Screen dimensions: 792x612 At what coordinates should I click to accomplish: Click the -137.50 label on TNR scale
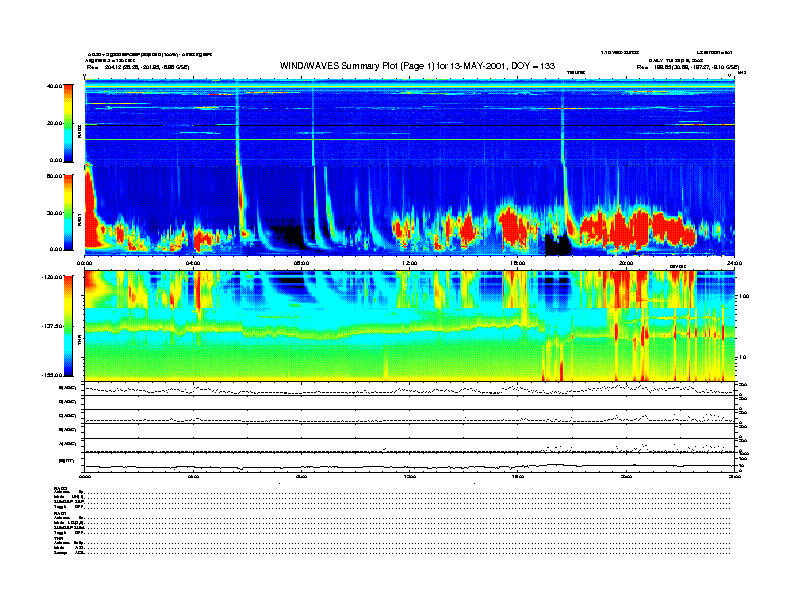(x=52, y=326)
